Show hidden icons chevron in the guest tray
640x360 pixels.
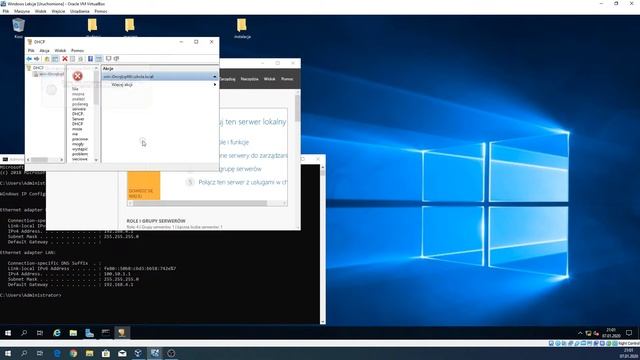(580, 333)
